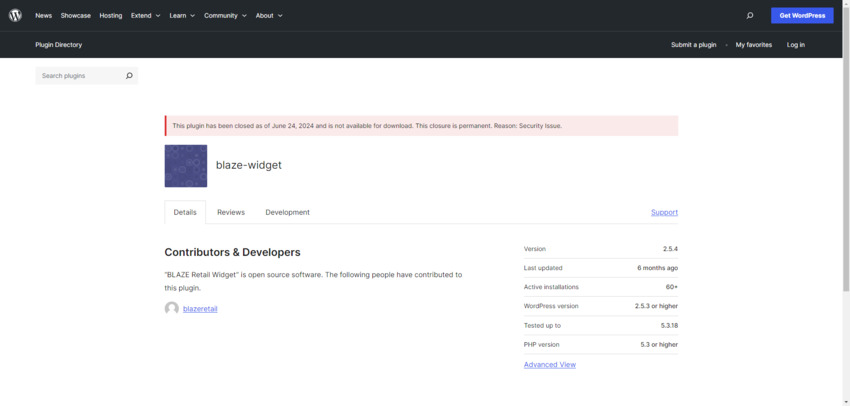Open the site search magnifier icon
The image size is (850, 406).
click(750, 15)
